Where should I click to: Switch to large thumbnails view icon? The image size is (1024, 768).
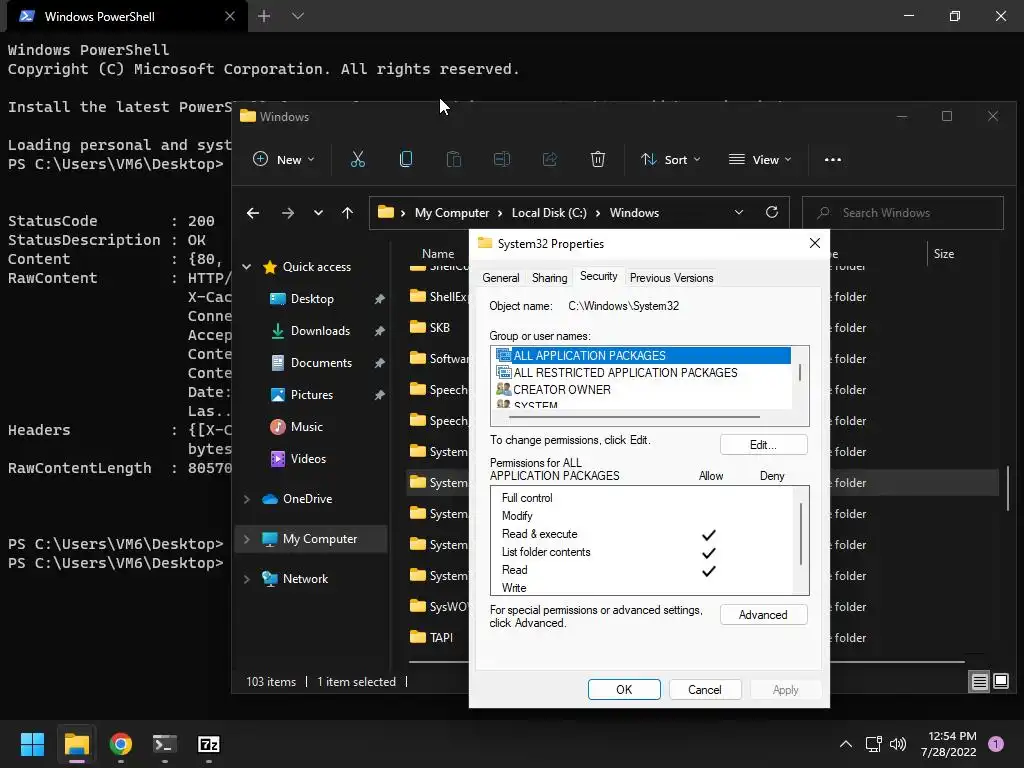tap(1001, 682)
